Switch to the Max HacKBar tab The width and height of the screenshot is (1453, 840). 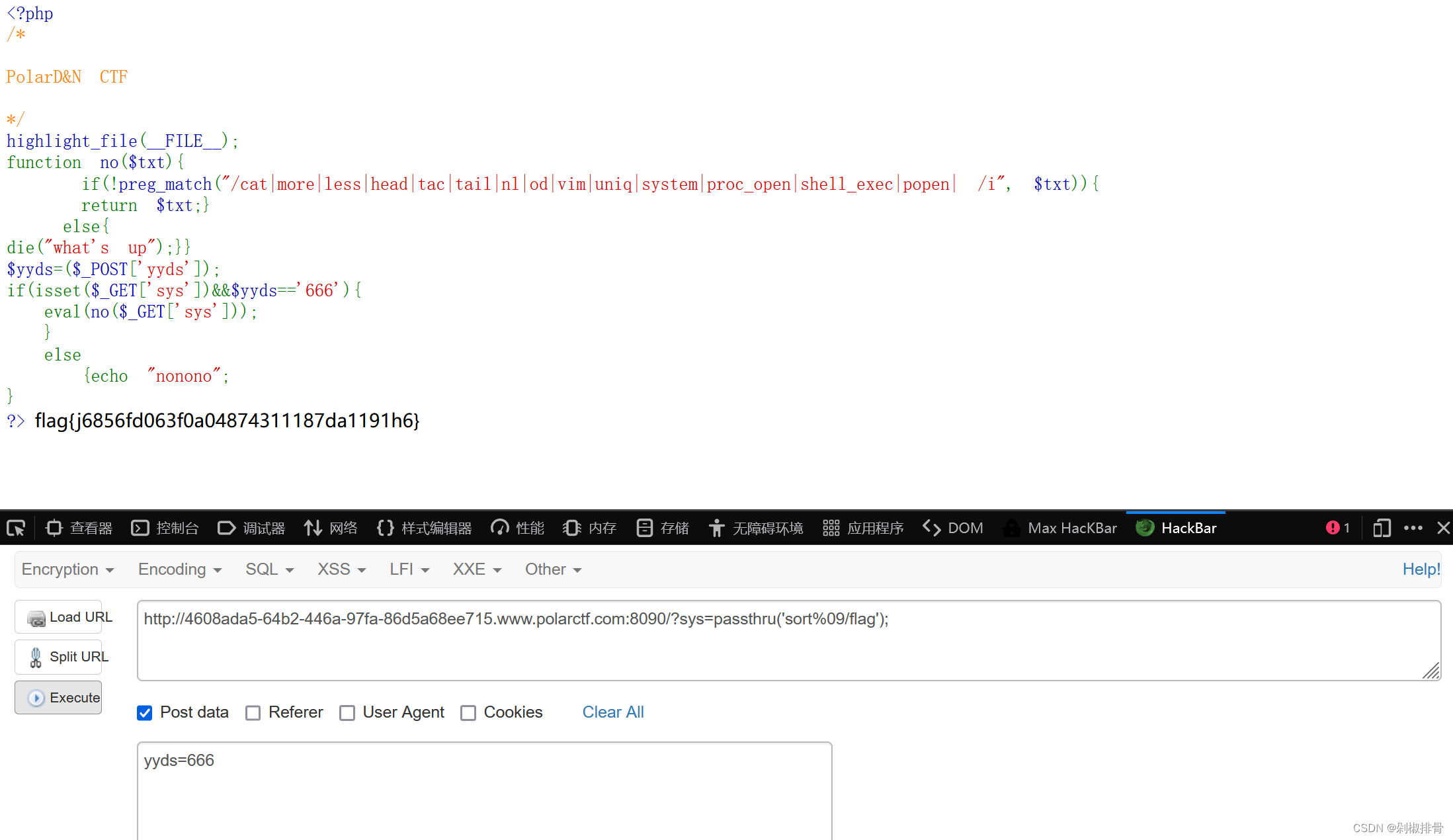(x=1060, y=528)
